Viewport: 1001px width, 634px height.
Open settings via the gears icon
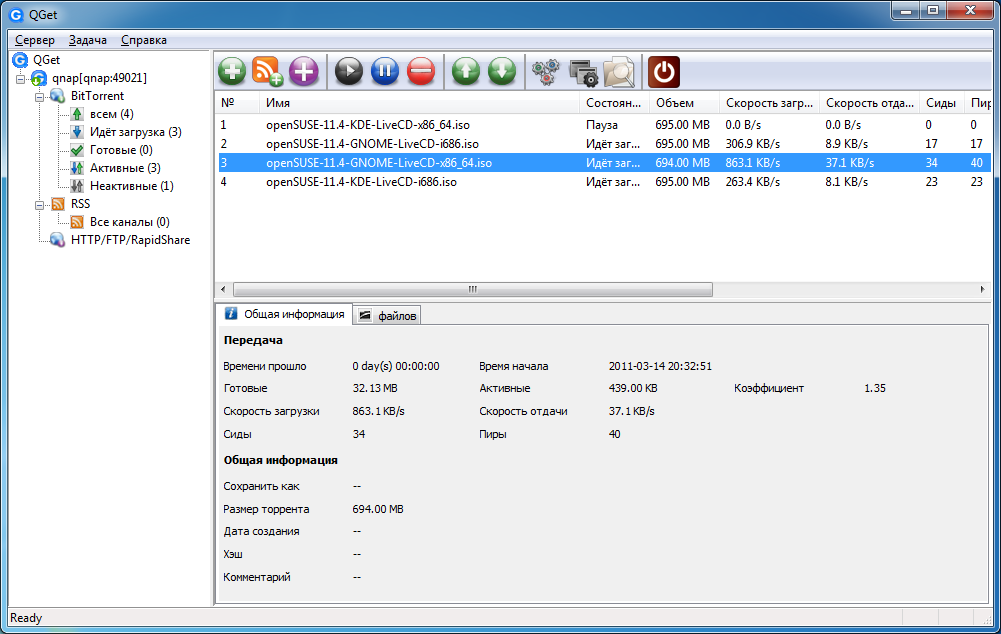coord(546,72)
